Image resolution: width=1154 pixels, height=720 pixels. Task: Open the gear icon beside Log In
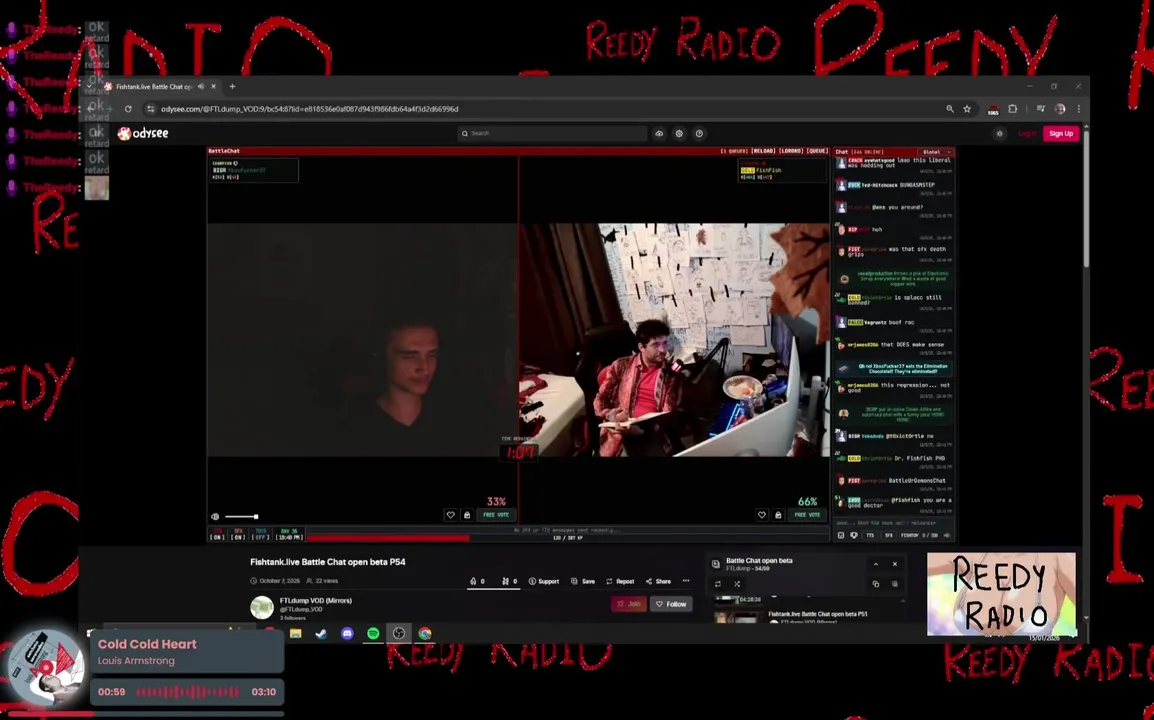pos(999,133)
